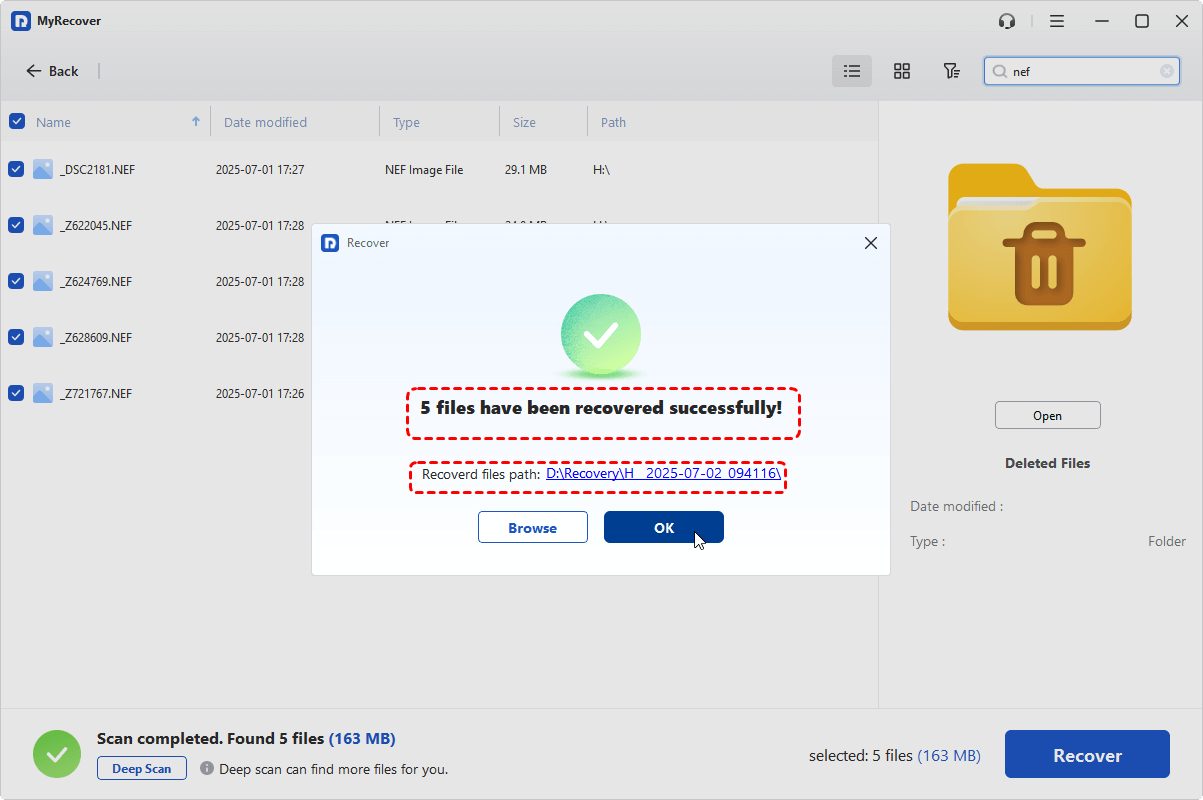Select the _DSC2181.NEF file name
This screenshot has width=1203, height=800.
[x=97, y=170]
